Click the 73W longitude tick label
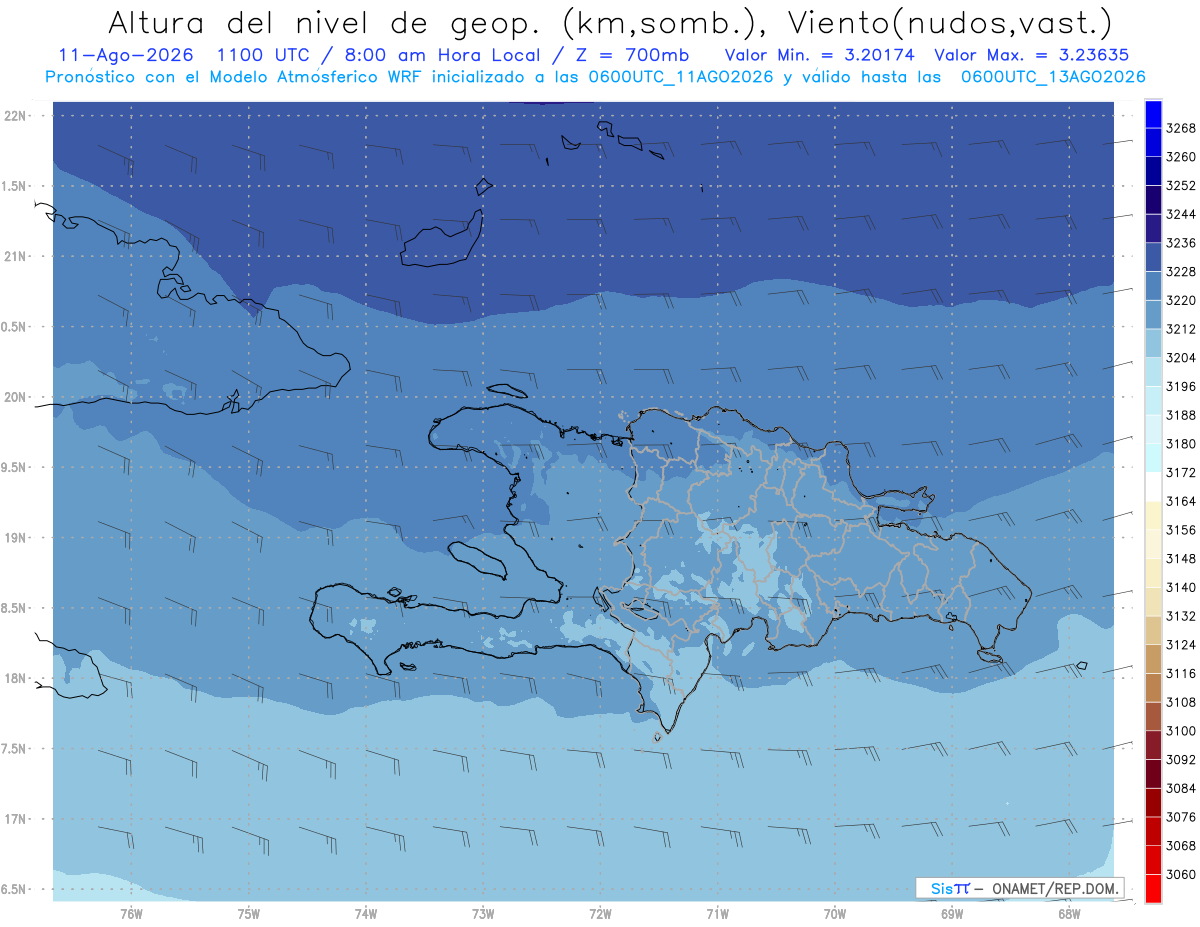The image size is (1200, 927). click(x=483, y=914)
